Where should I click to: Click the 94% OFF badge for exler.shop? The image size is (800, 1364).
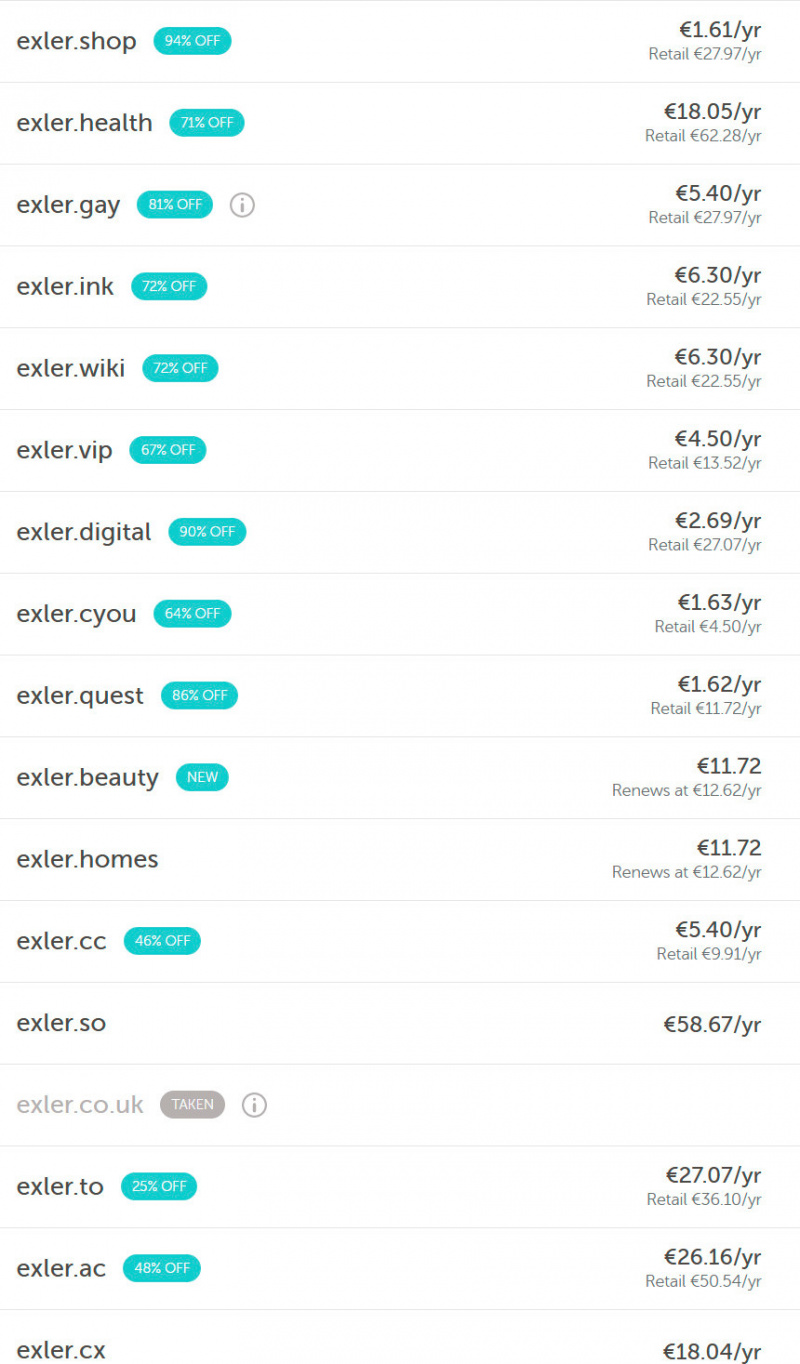tap(192, 41)
